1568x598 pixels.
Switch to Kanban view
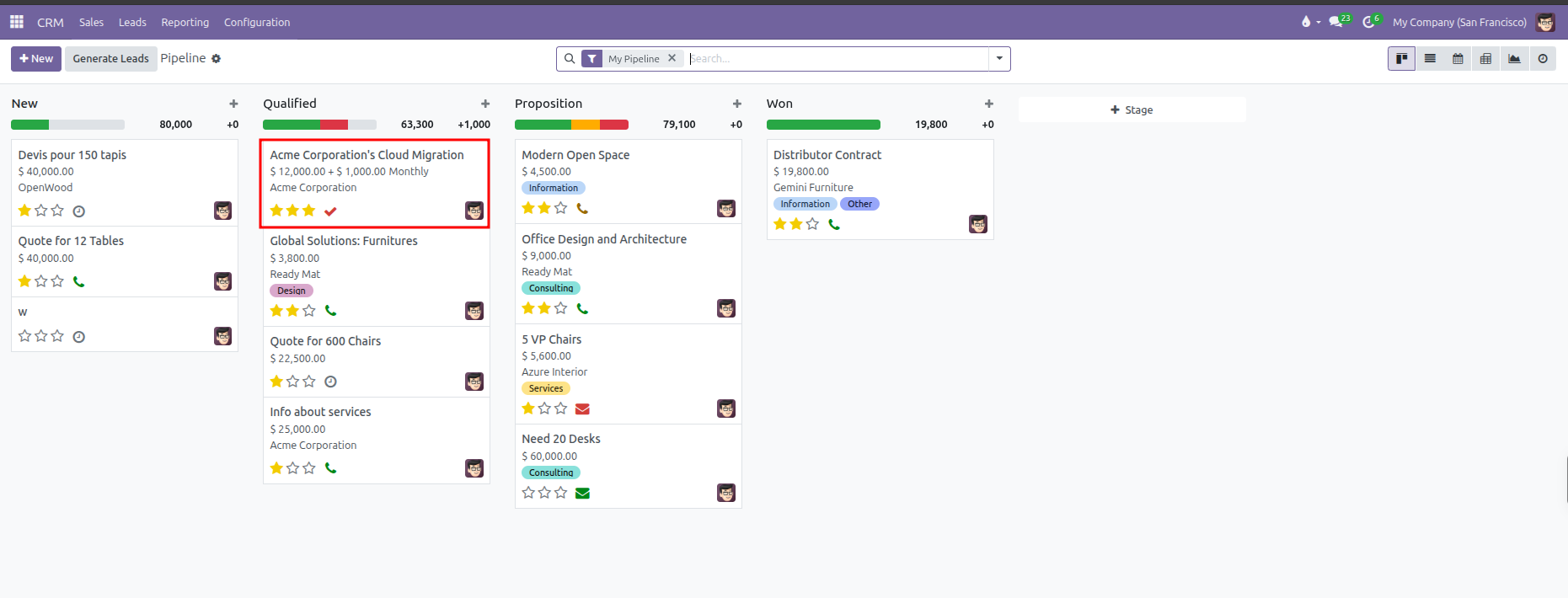tap(1402, 58)
